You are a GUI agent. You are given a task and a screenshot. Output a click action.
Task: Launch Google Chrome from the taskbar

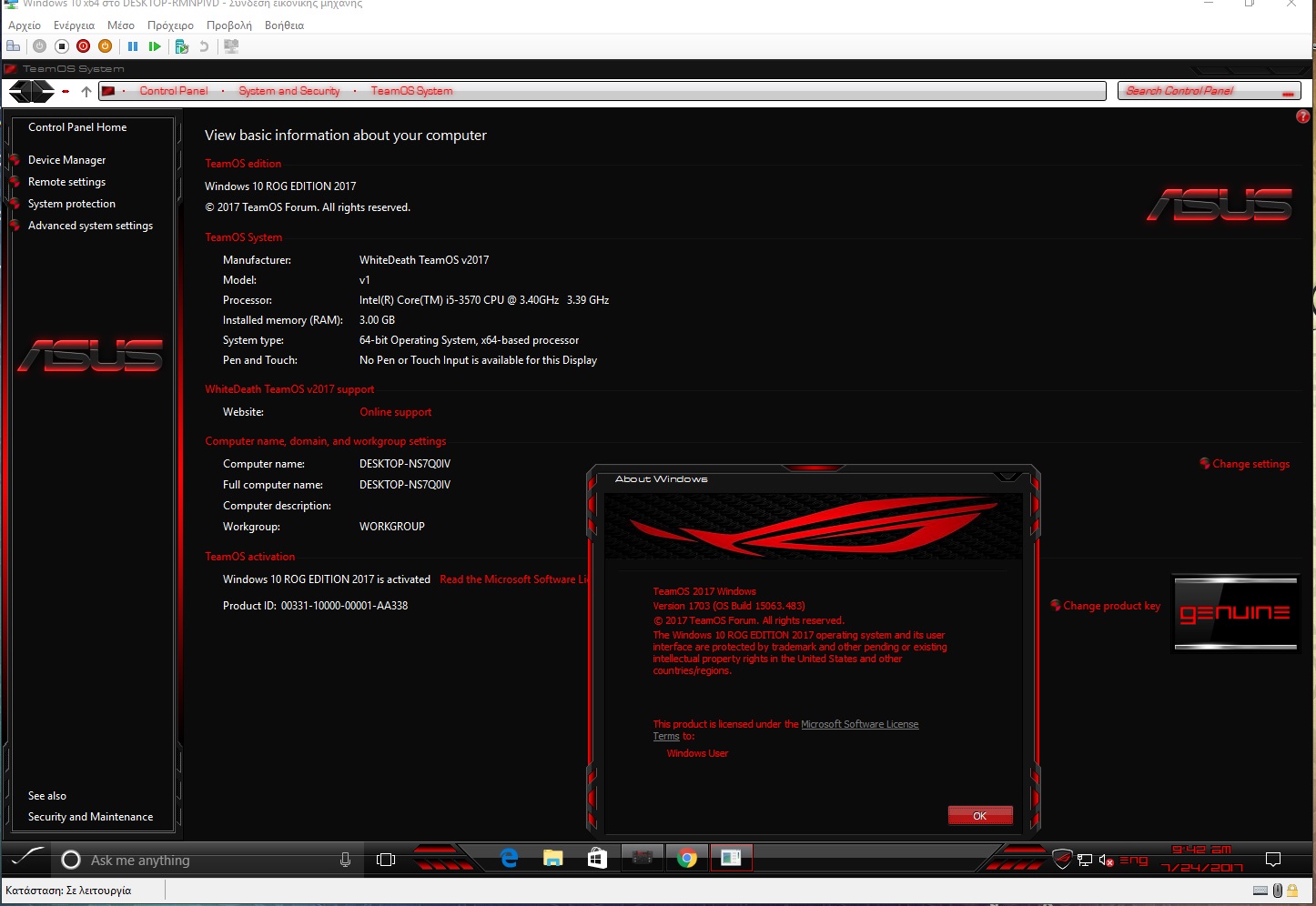[x=687, y=858]
